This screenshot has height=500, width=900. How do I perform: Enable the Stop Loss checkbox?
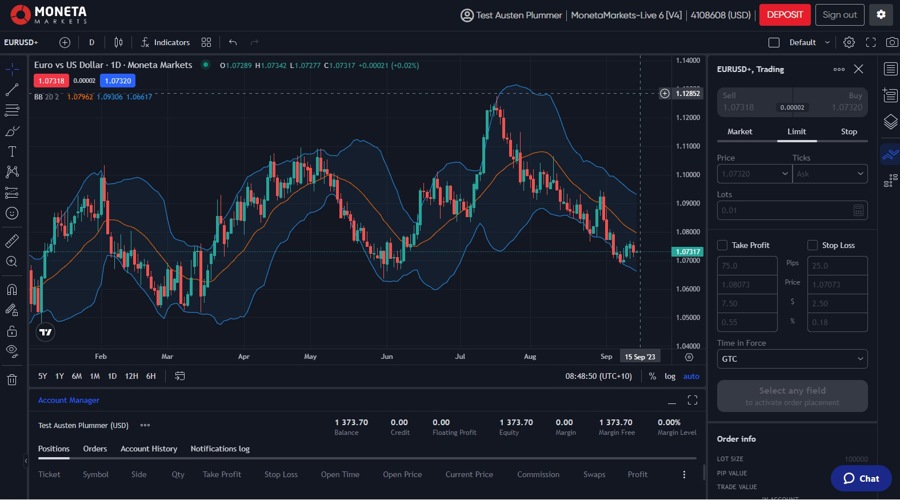[x=813, y=245]
